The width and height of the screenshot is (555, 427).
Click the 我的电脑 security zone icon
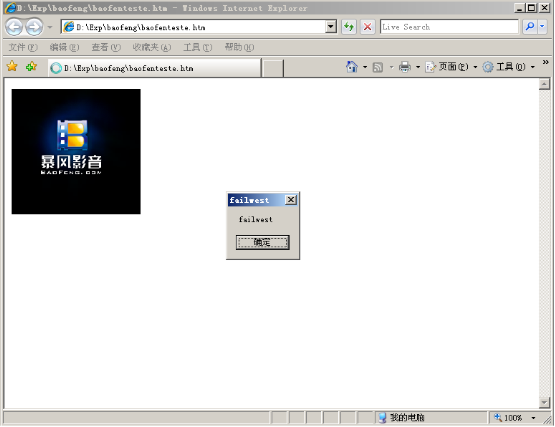(382, 418)
